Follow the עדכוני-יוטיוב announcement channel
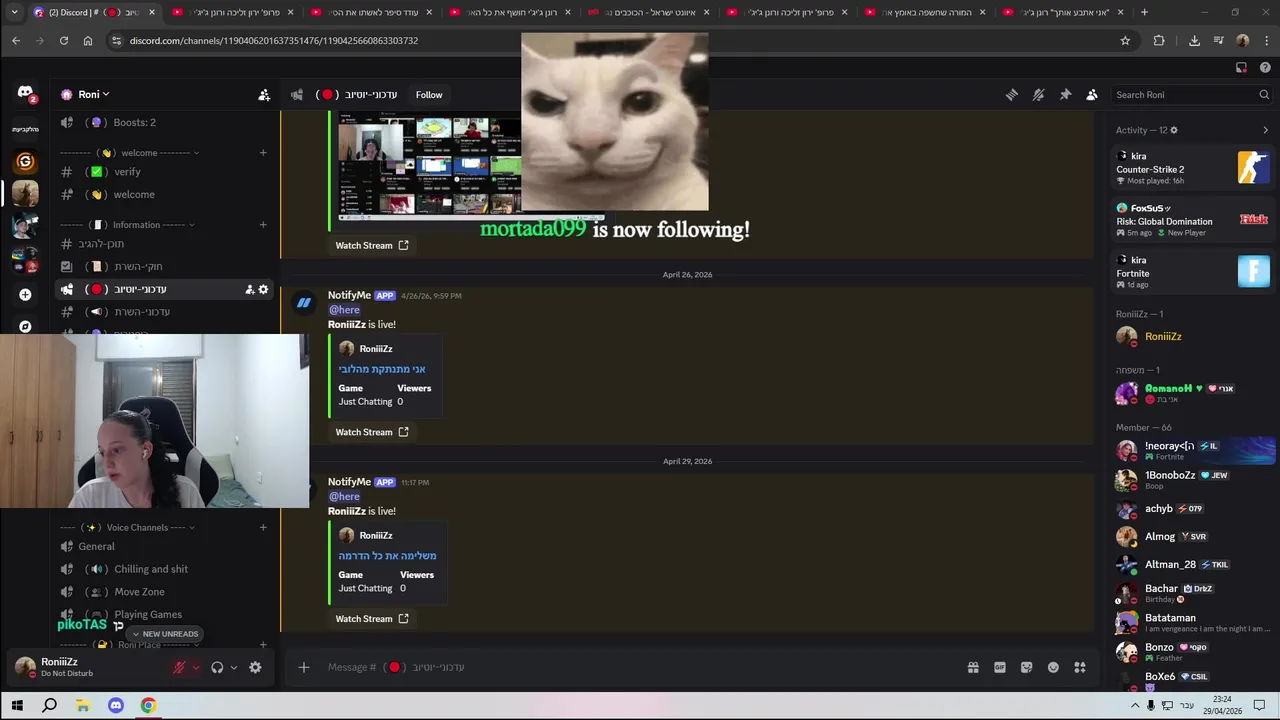 pos(429,95)
